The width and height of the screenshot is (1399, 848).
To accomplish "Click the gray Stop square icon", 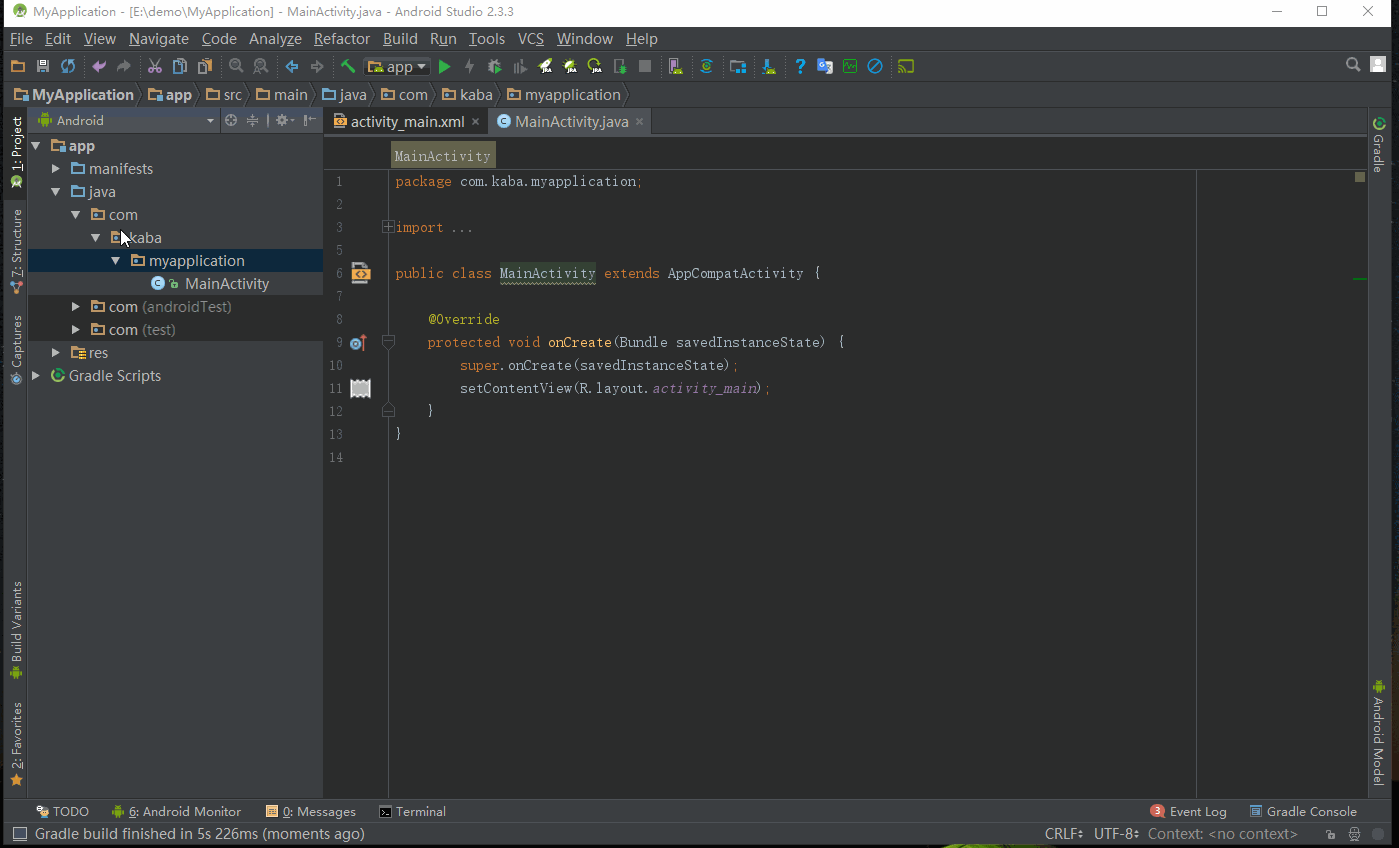I will pos(645,66).
